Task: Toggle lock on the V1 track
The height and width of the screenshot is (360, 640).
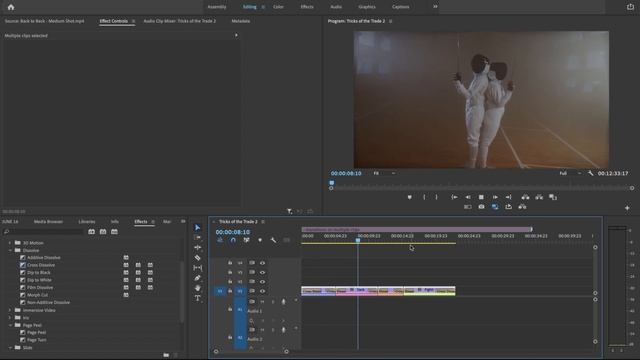Action: pyautogui.click(x=230, y=291)
